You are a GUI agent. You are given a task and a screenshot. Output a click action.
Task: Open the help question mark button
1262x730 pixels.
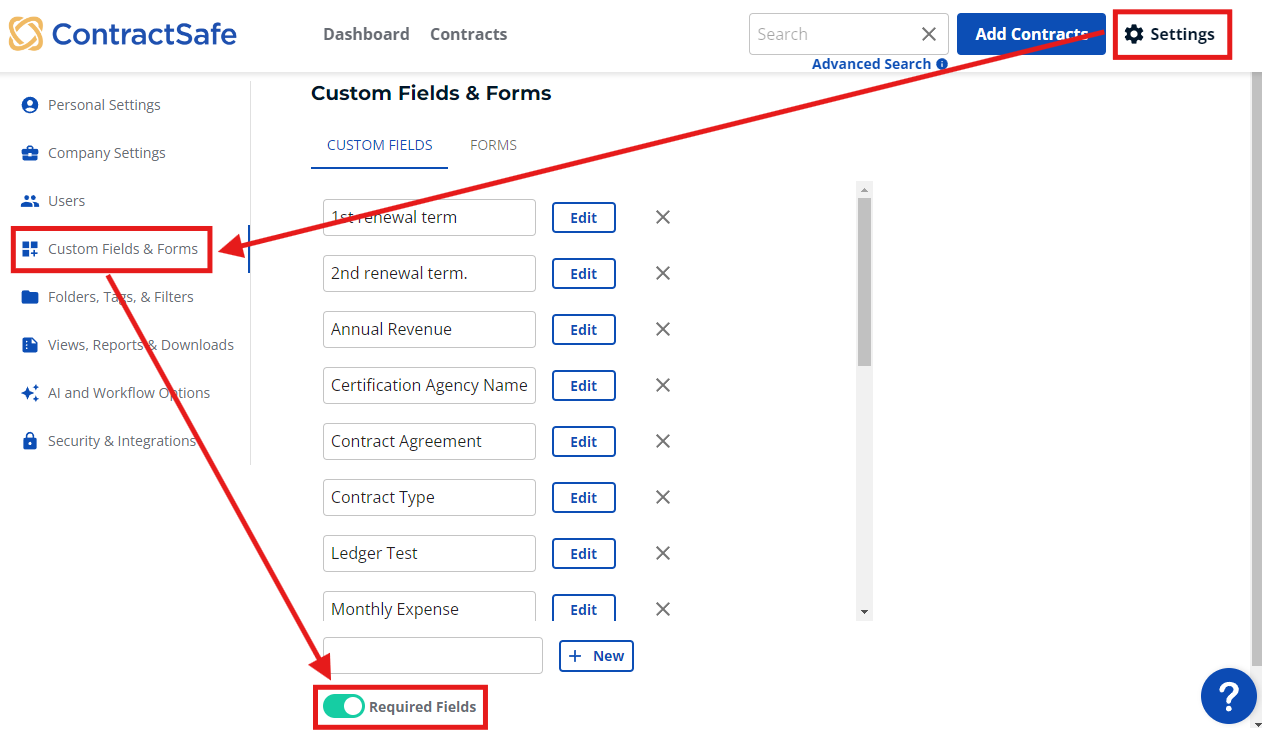tap(1228, 696)
